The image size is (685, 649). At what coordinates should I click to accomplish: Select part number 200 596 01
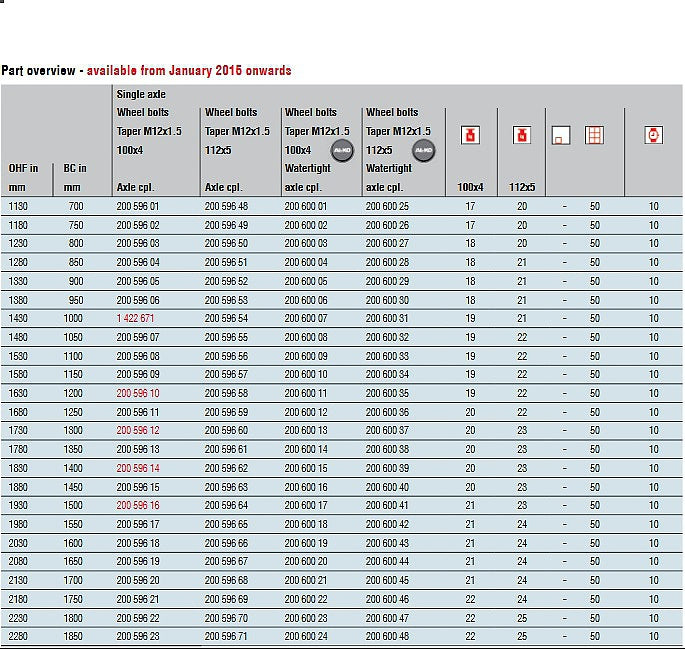point(138,206)
